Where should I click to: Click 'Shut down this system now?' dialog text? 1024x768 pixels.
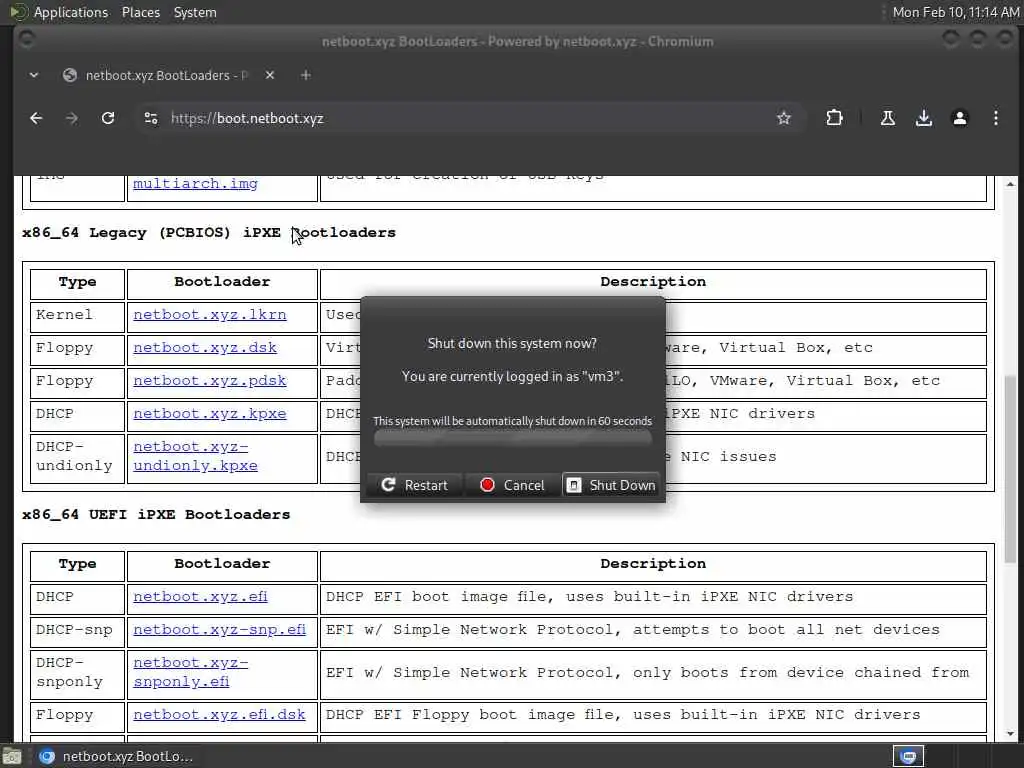512,344
